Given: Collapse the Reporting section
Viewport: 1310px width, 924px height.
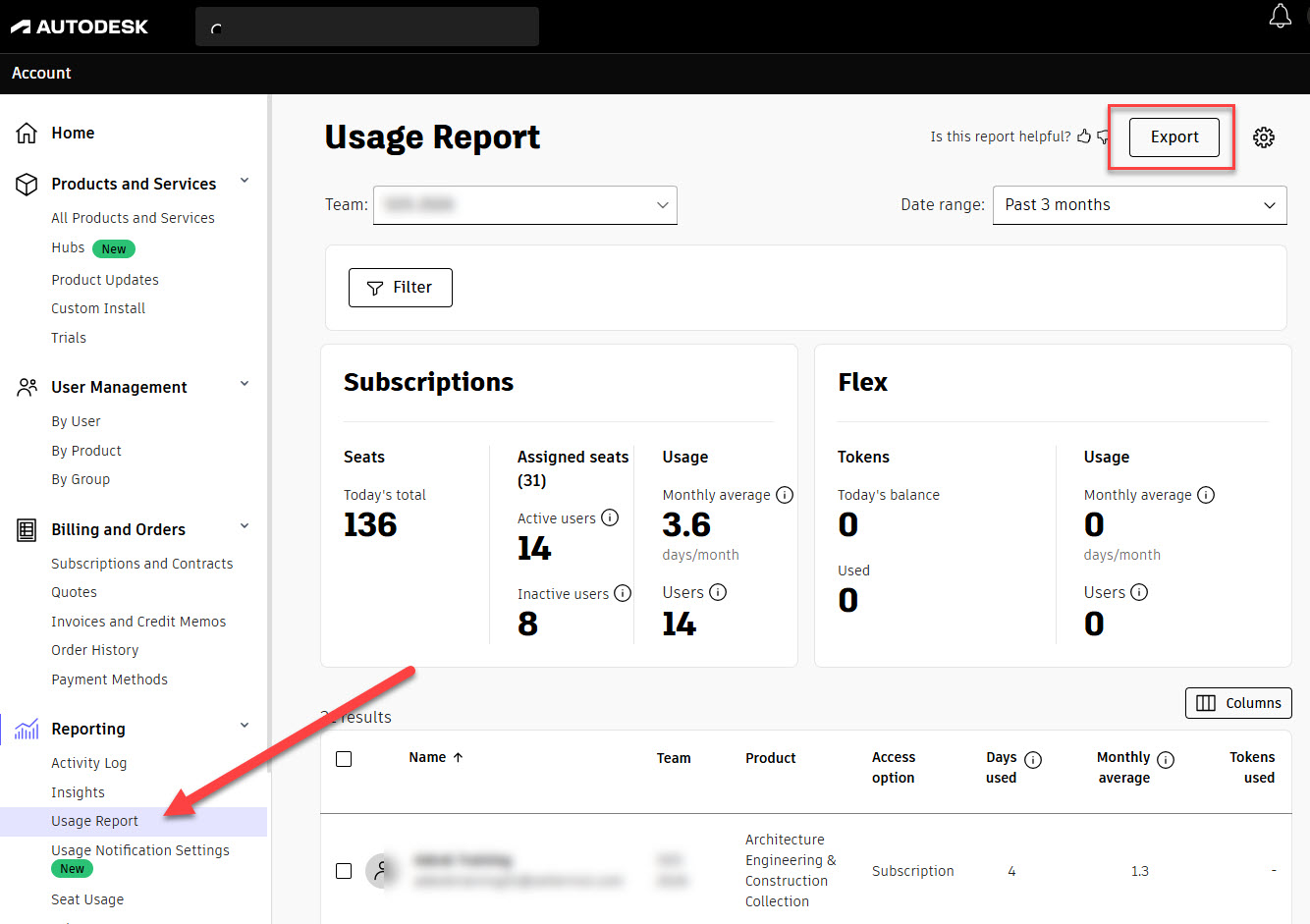Looking at the screenshot, I should pyautogui.click(x=245, y=726).
